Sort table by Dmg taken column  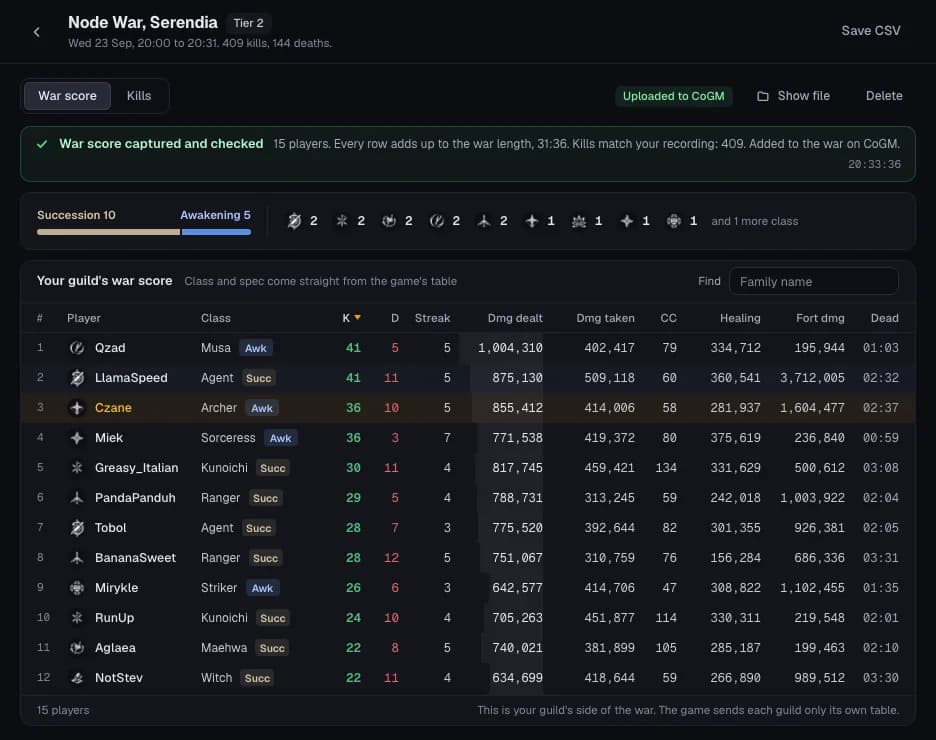pyautogui.click(x=605, y=318)
